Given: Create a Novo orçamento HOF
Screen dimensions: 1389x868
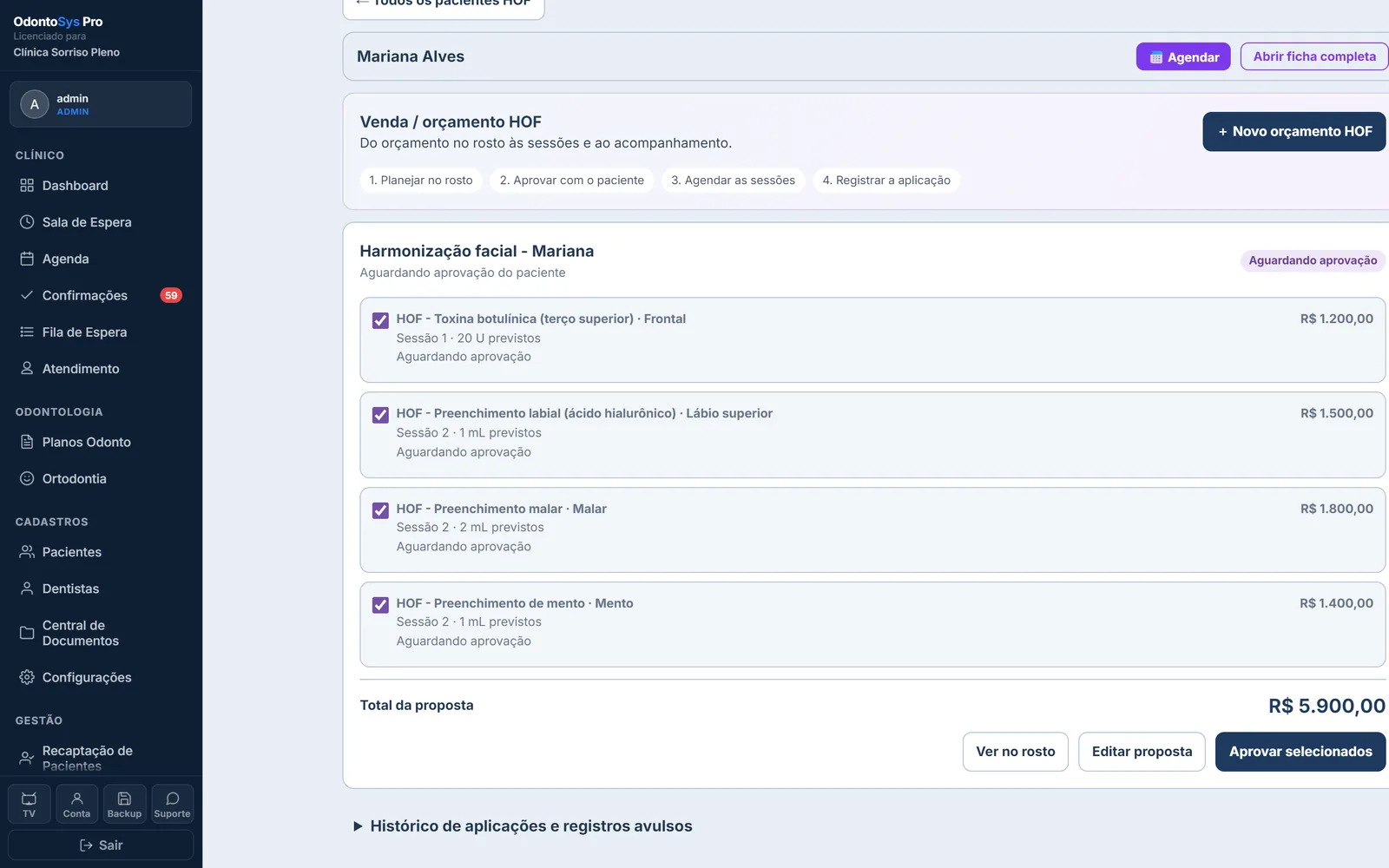Looking at the screenshot, I should (1294, 131).
